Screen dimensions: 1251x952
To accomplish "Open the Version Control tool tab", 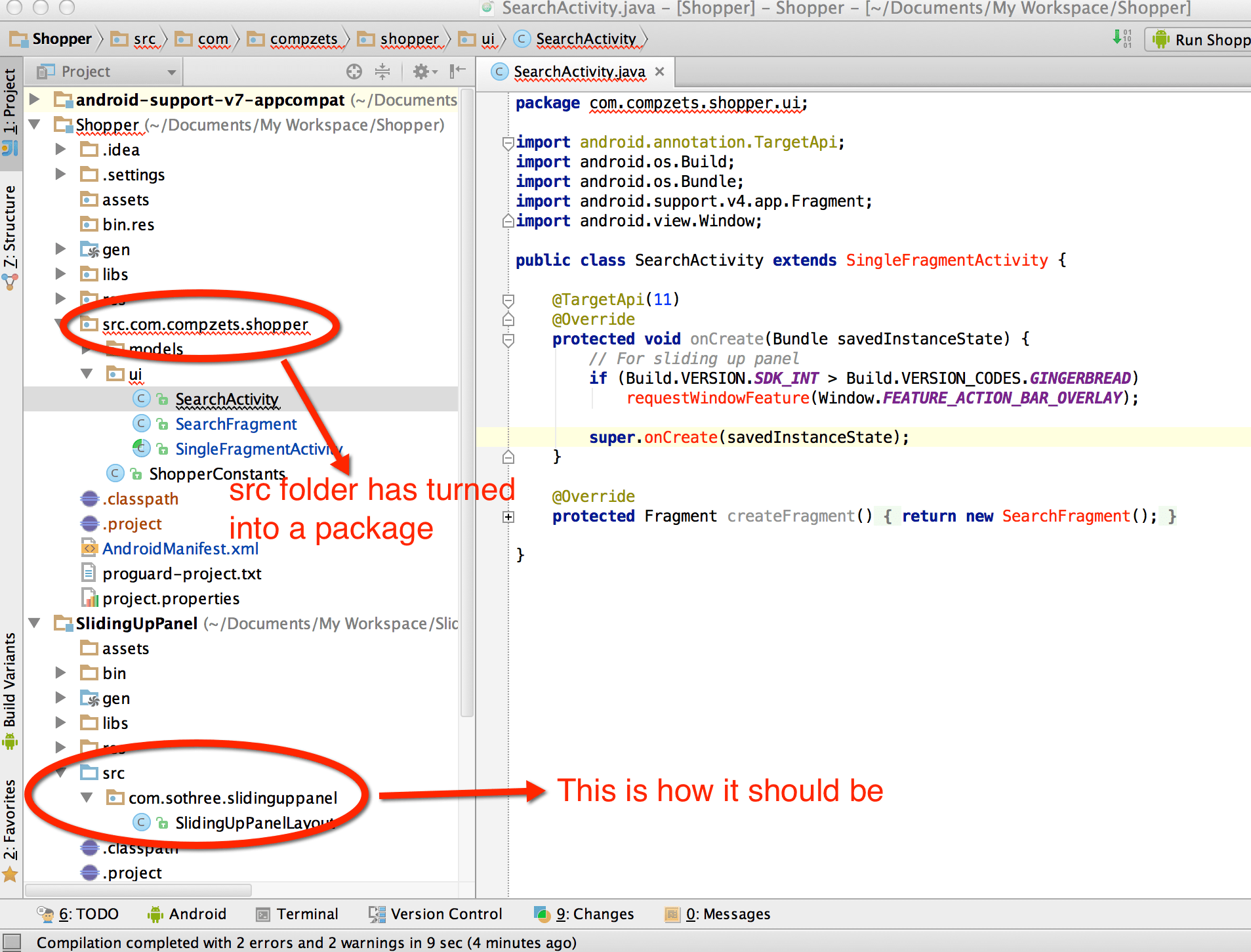I will (436, 914).
